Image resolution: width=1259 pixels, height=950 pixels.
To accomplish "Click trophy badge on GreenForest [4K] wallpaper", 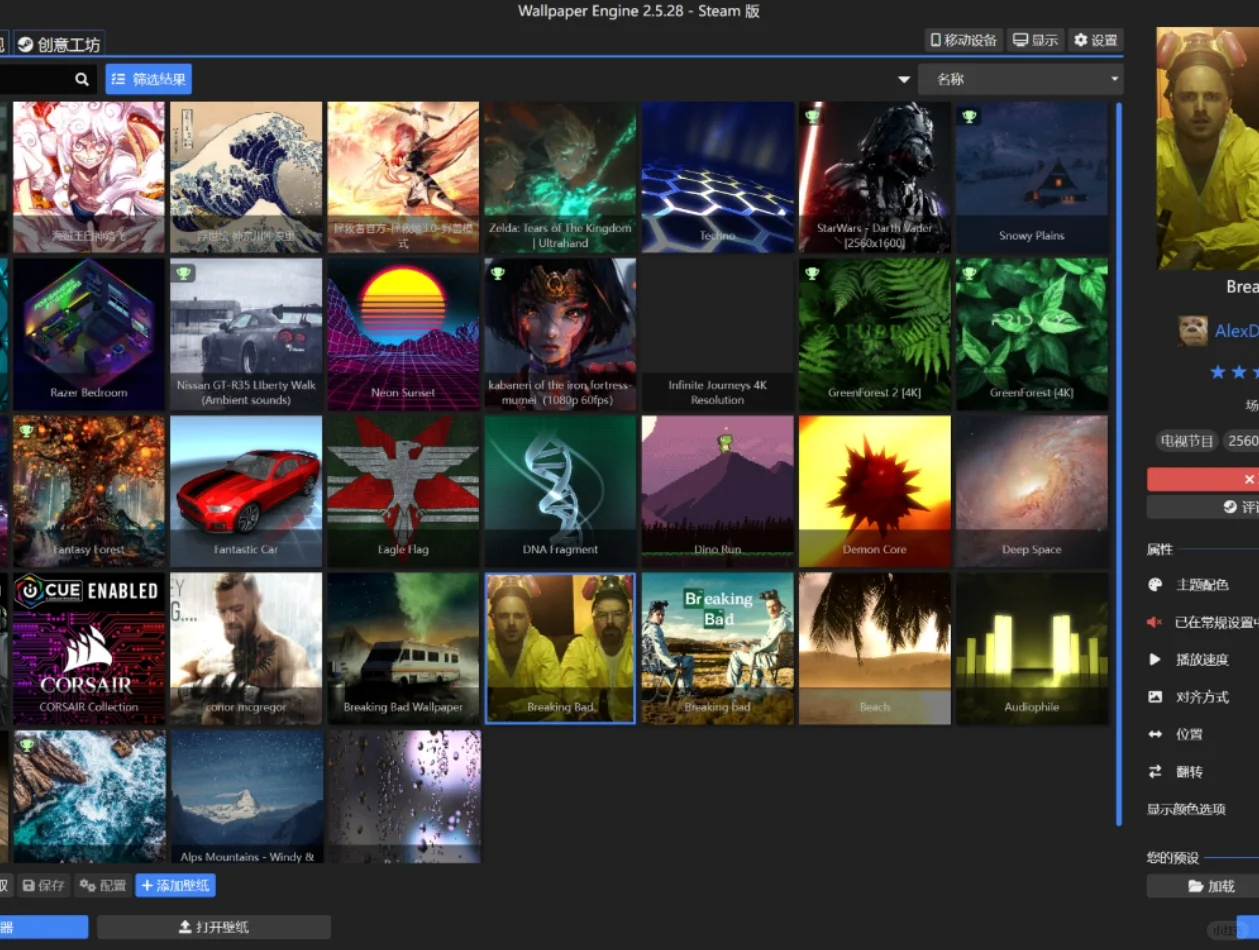I will coord(969,273).
